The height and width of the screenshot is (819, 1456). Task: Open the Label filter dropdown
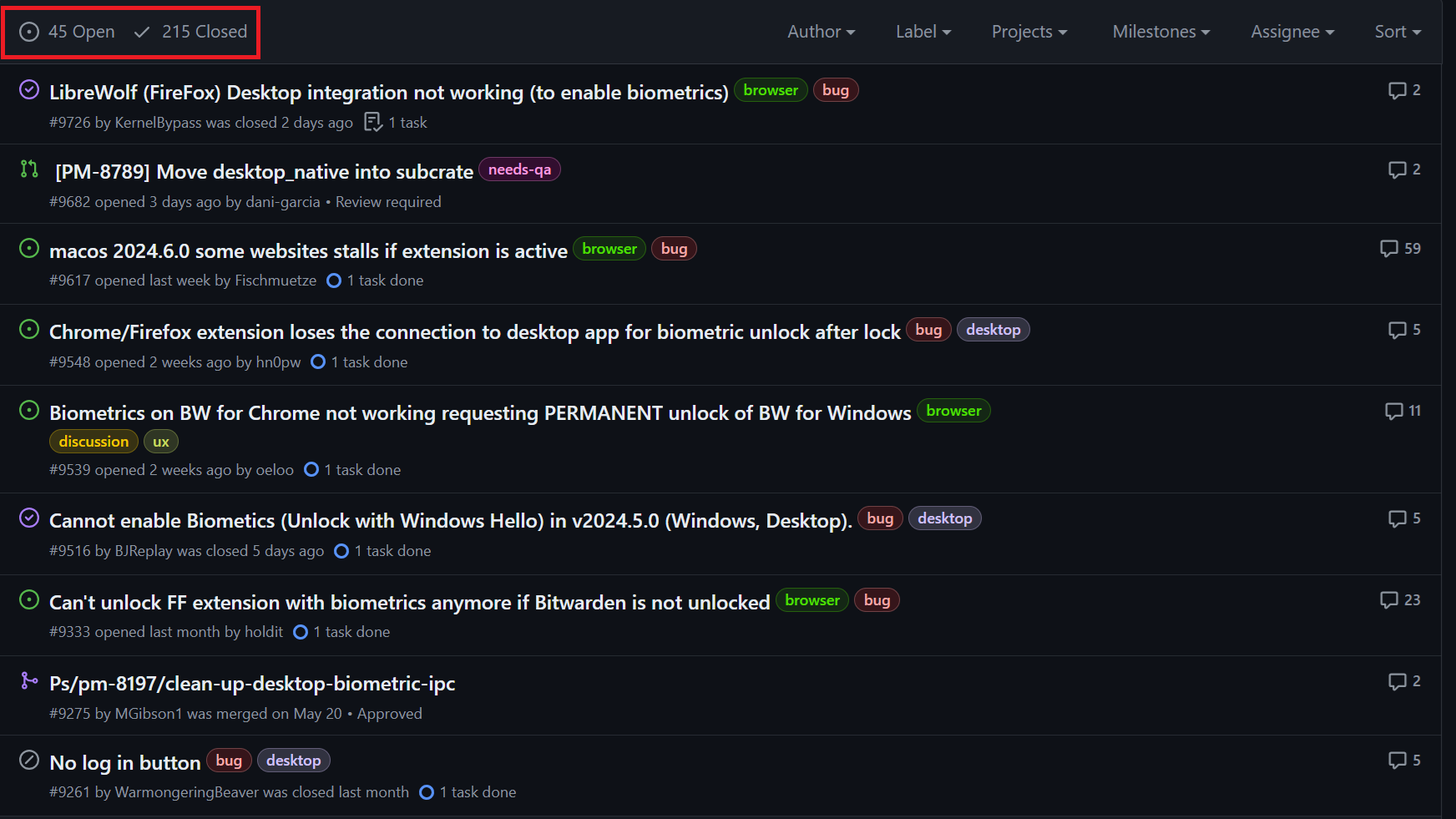tap(923, 32)
